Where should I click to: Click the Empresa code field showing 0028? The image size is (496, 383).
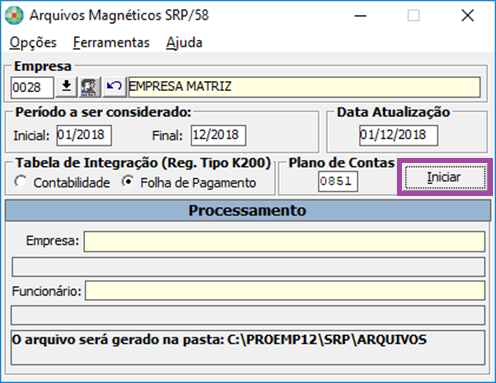click(x=32, y=88)
